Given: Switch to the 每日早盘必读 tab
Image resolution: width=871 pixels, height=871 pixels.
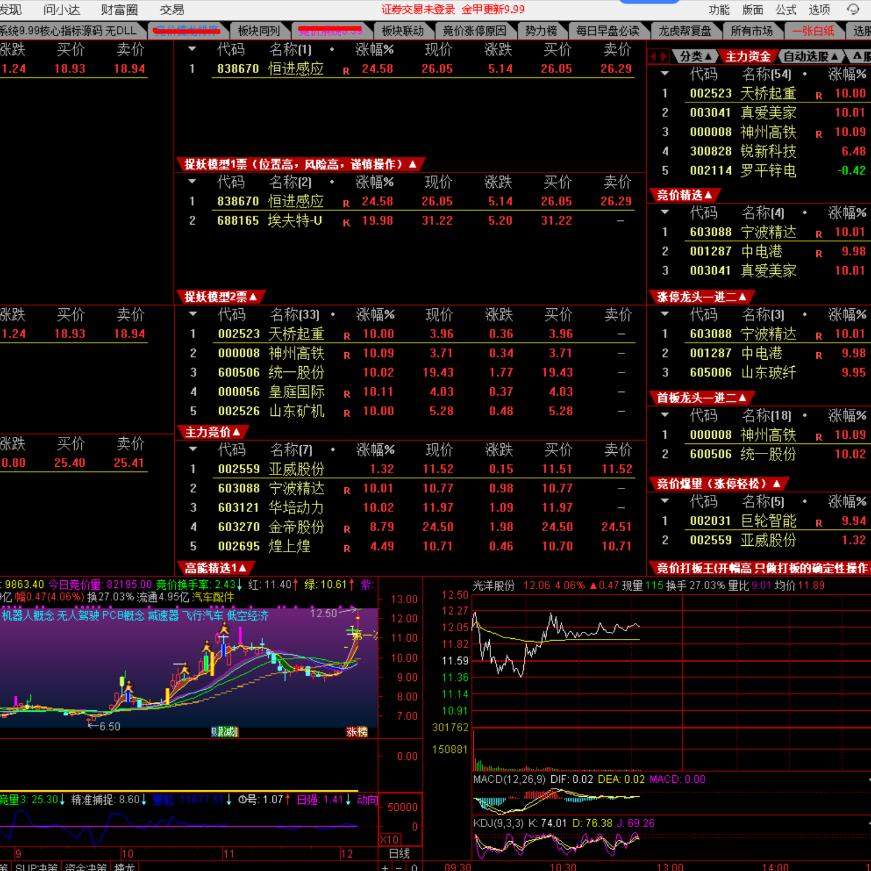Looking at the screenshot, I should (608, 31).
